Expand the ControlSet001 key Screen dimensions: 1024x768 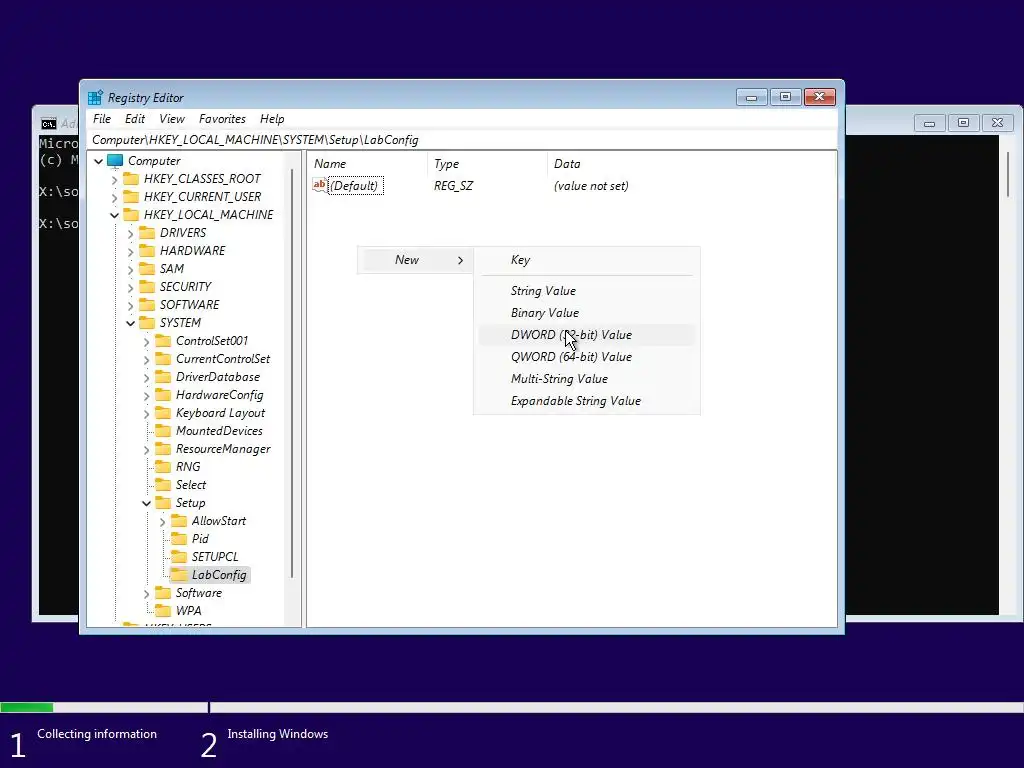click(x=146, y=341)
